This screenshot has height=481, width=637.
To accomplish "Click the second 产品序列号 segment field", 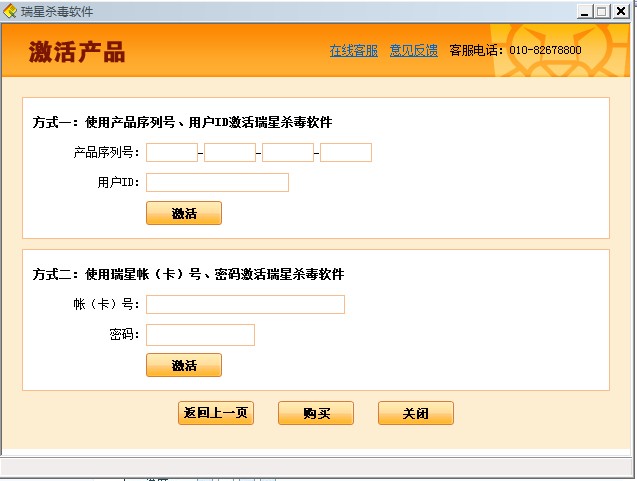I will (230, 152).
